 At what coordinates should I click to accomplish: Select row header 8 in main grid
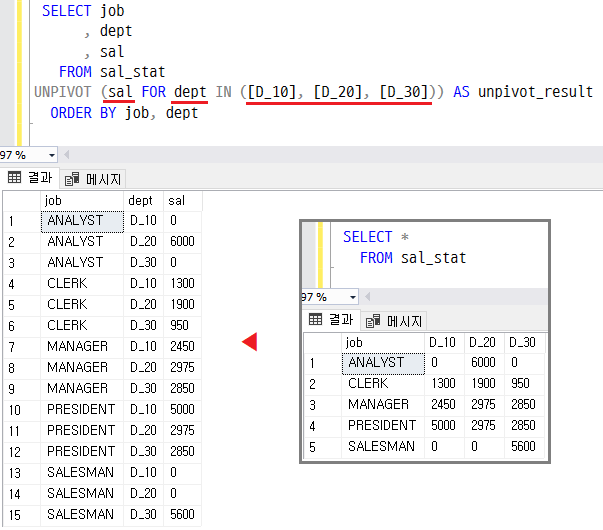coord(22,368)
